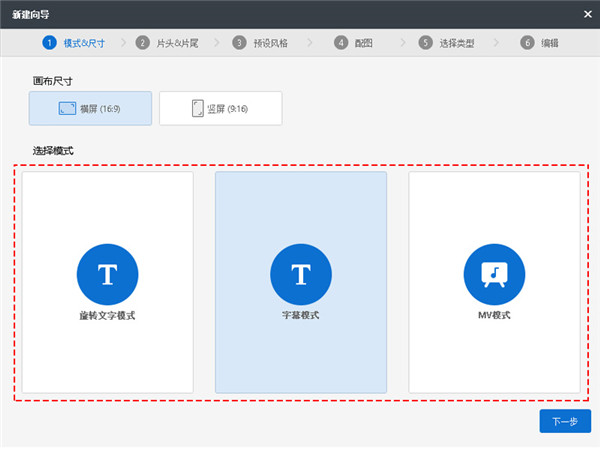Click the step 1 number circle
The image size is (600, 450).
[49, 43]
